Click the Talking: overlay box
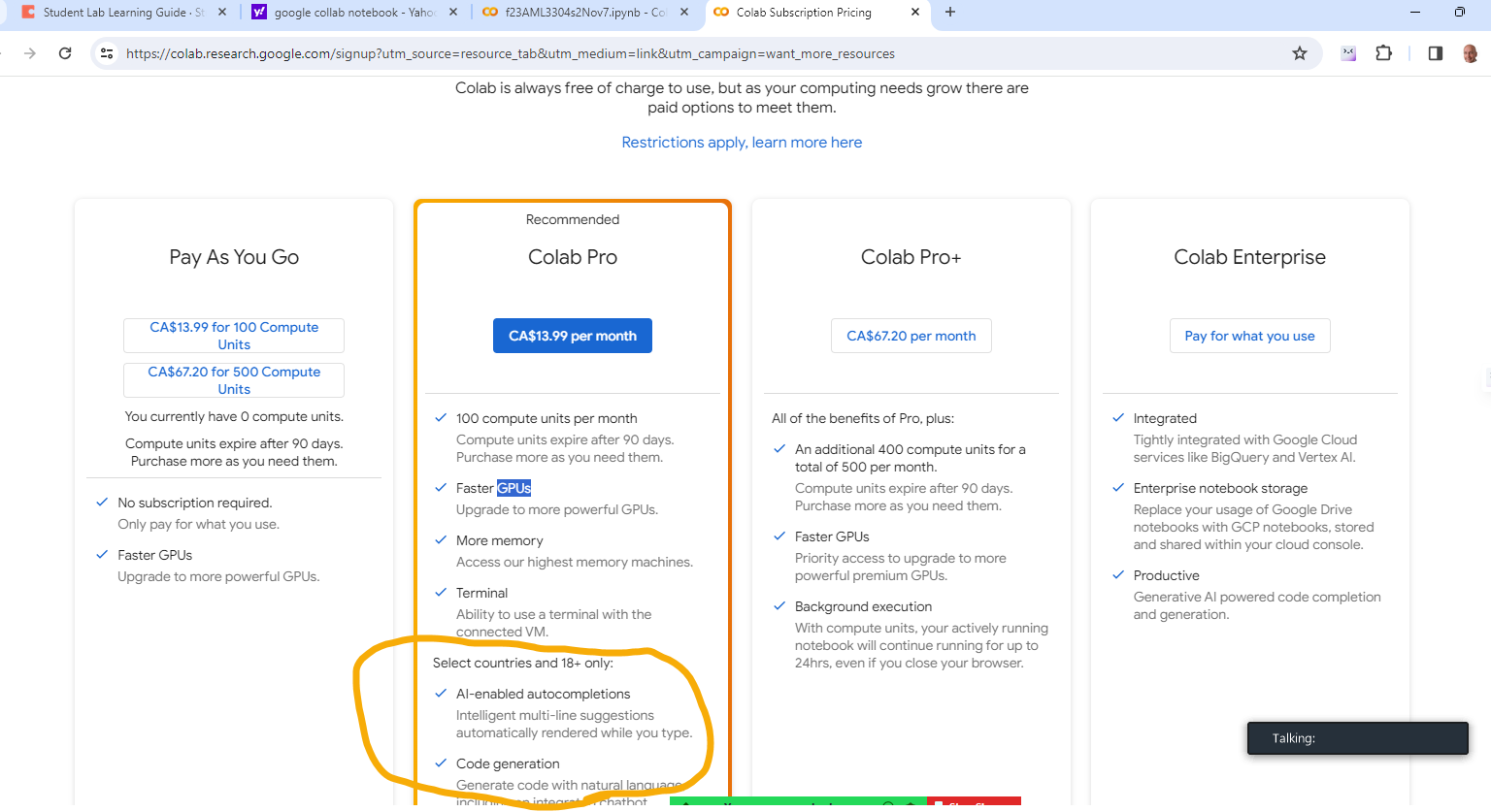This screenshot has width=1491, height=812. [x=1358, y=738]
